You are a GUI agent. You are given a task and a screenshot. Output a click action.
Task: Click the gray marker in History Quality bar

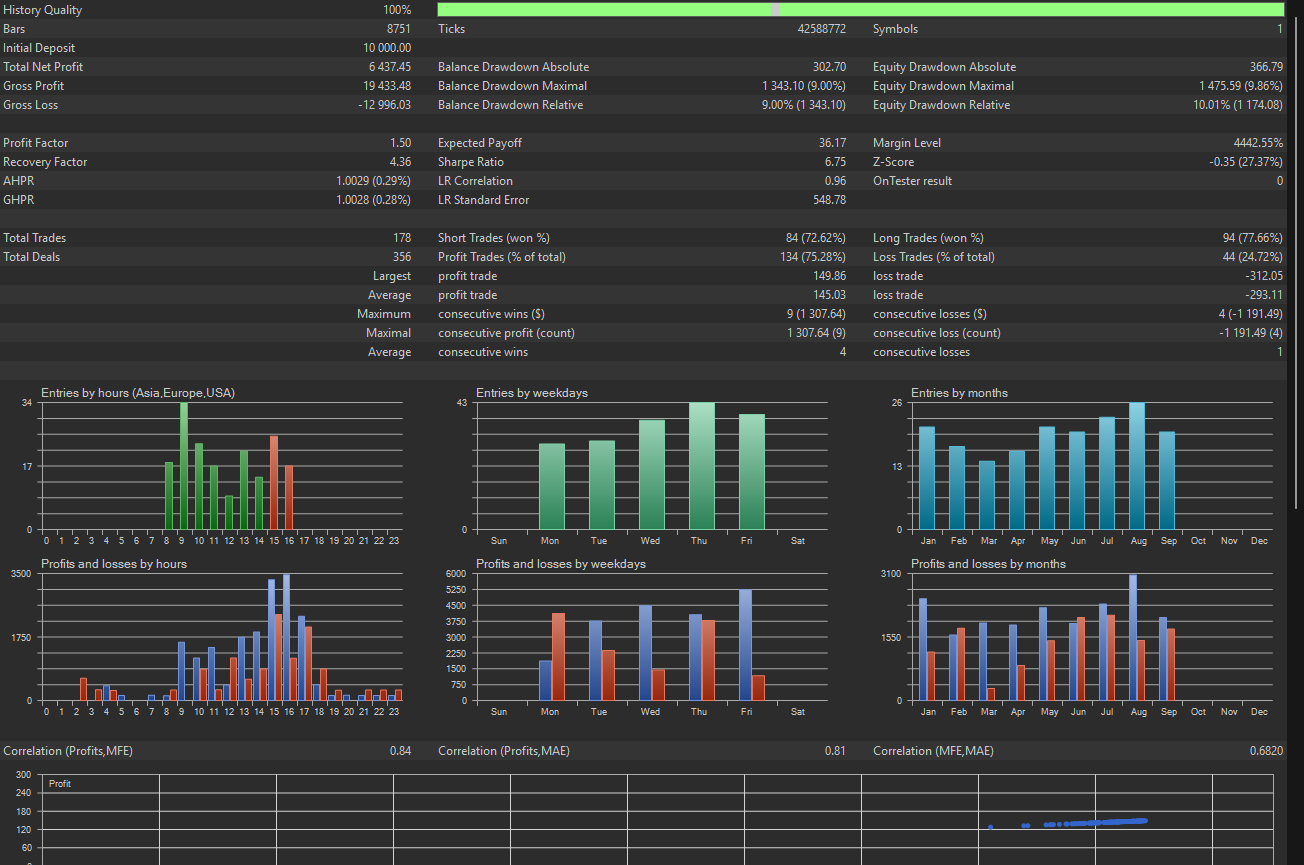click(775, 9)
